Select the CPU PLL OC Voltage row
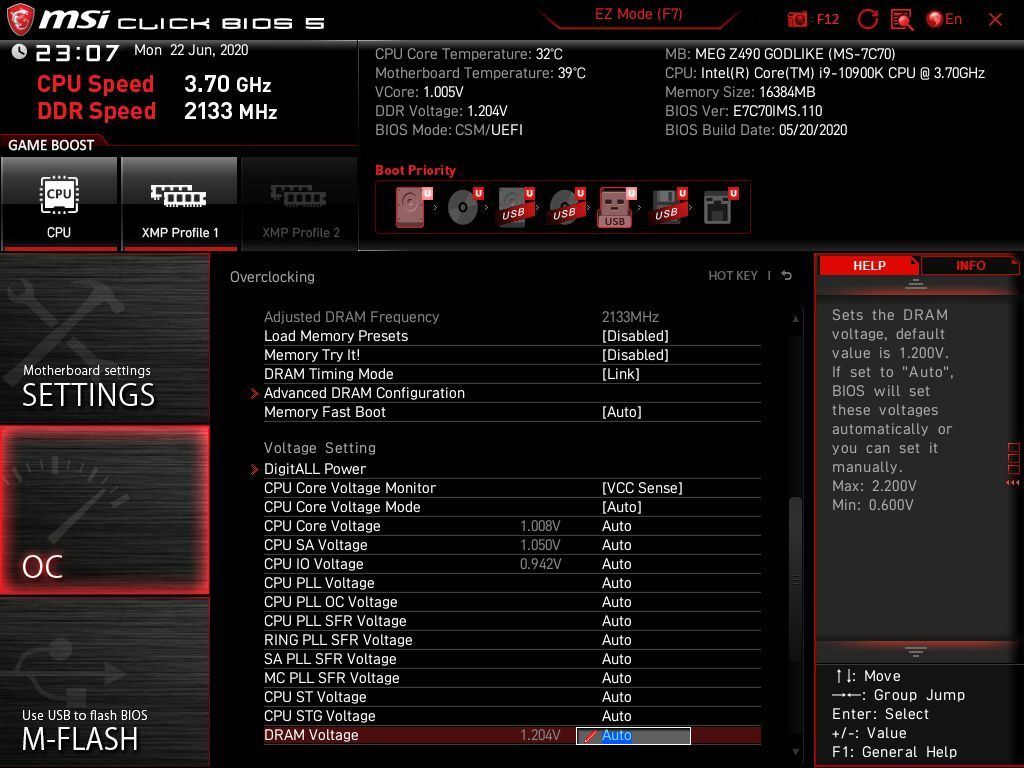This screenshot has height=768, width=1024. (x=512, y=601)
